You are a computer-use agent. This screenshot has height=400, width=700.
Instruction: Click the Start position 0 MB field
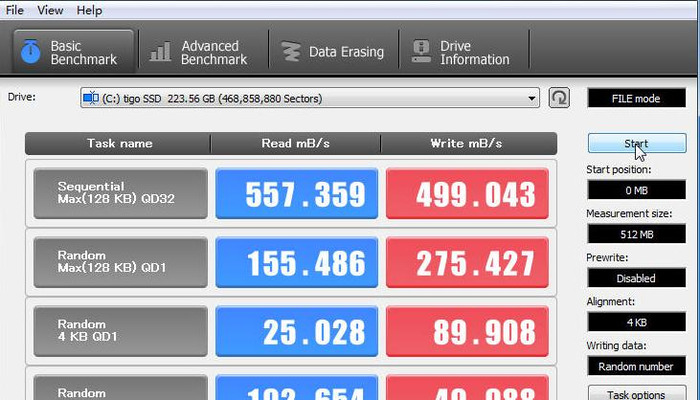tap(636, 190)
